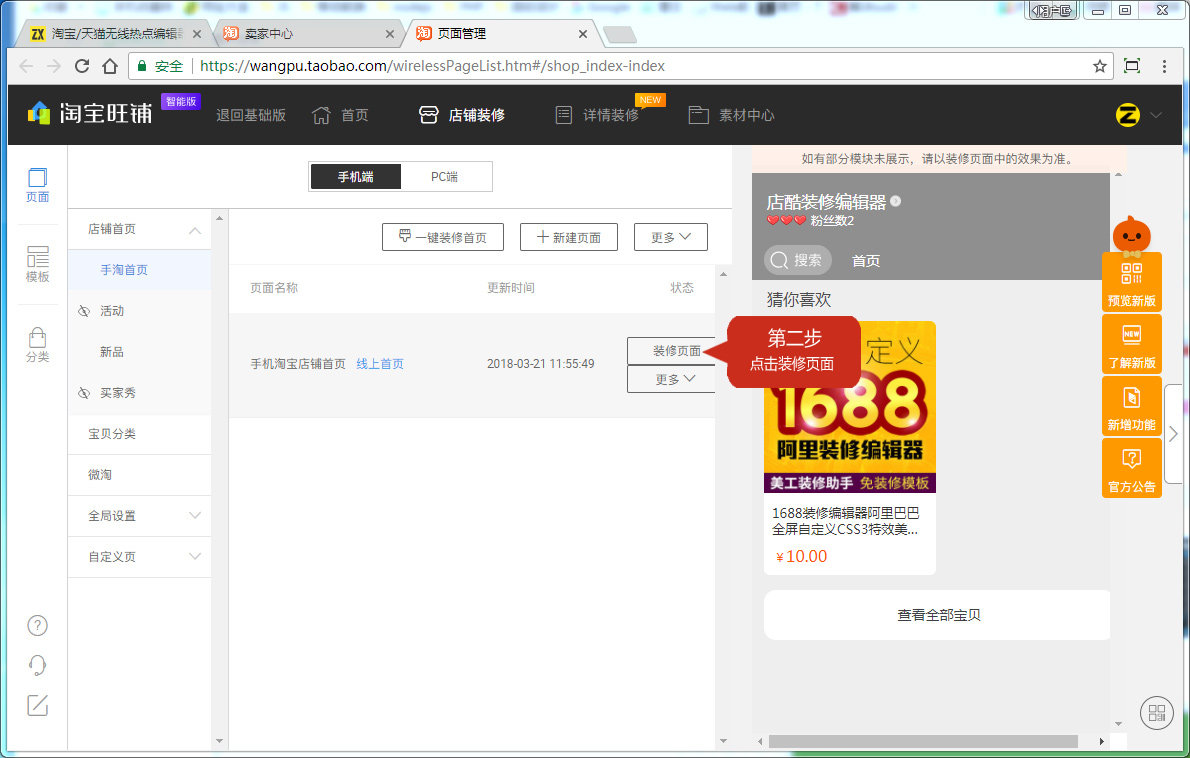The image size is (1190, 758).
Task: Click the 预览新版 QR icon
Action: (x=1132, y=281)
